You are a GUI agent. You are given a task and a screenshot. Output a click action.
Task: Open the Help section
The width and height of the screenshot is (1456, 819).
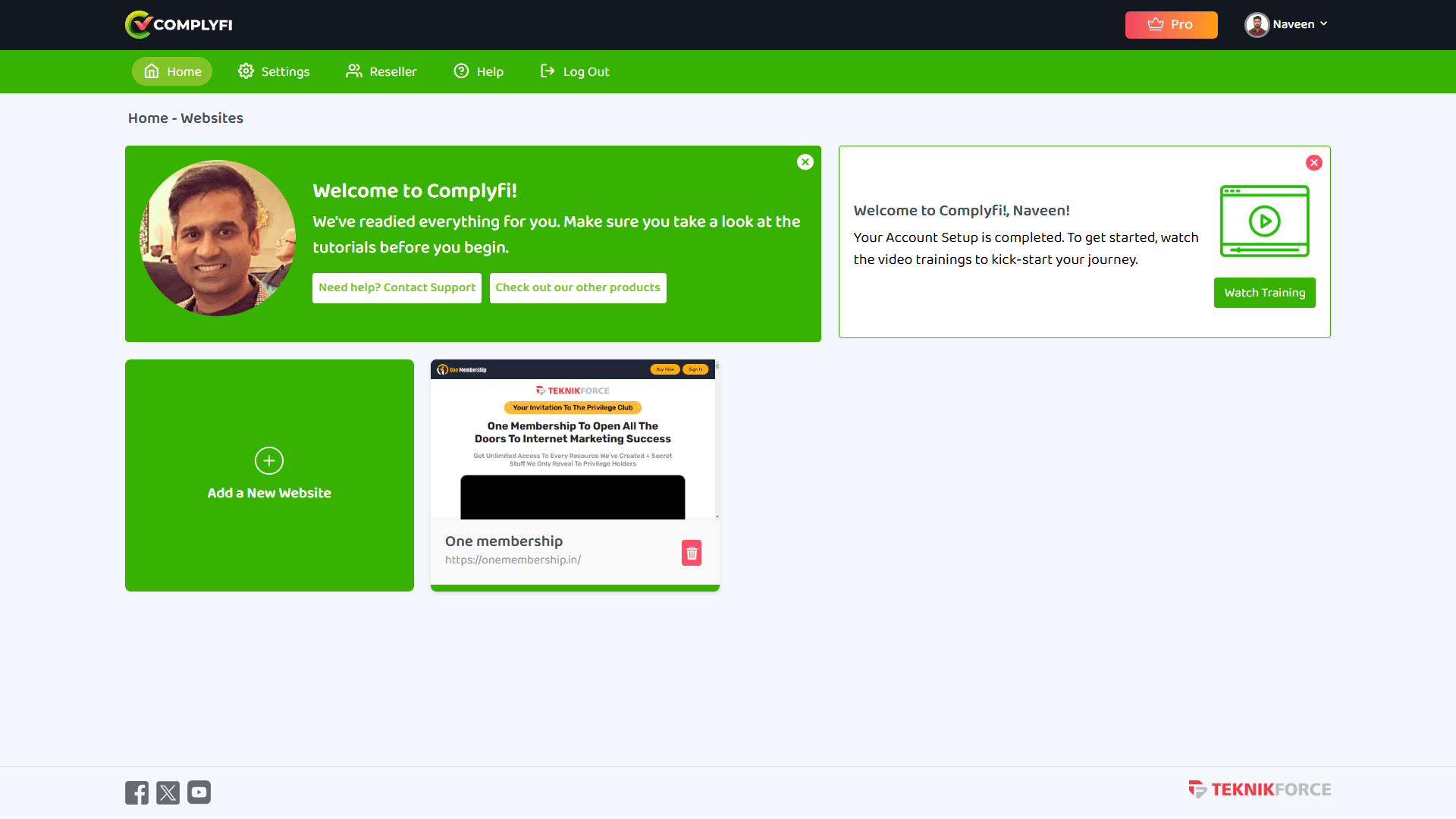pyautogui.click(x=479, y=71)
